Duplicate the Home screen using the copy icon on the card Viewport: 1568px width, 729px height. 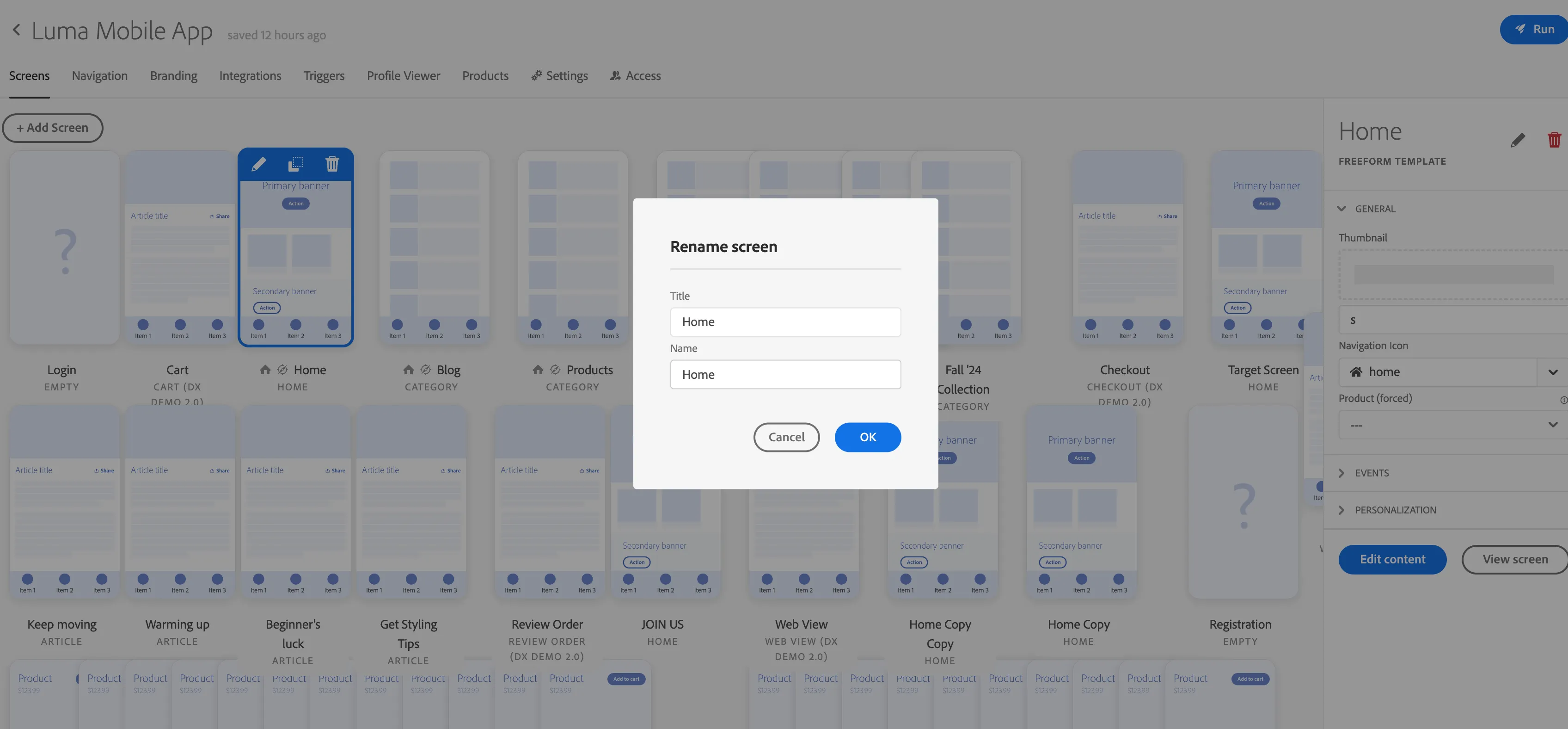coord(296,163)
